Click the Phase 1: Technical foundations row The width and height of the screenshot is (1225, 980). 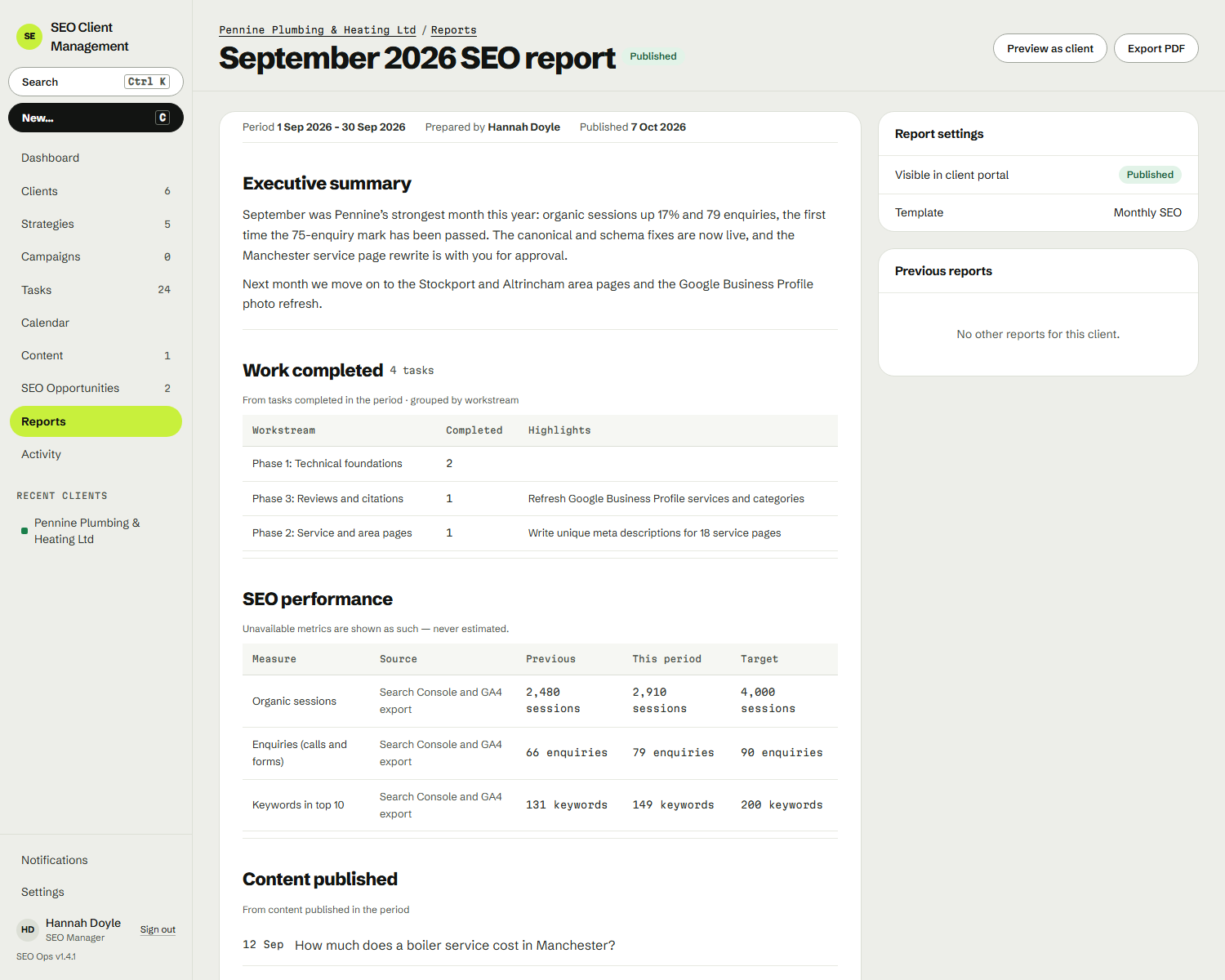540,464
